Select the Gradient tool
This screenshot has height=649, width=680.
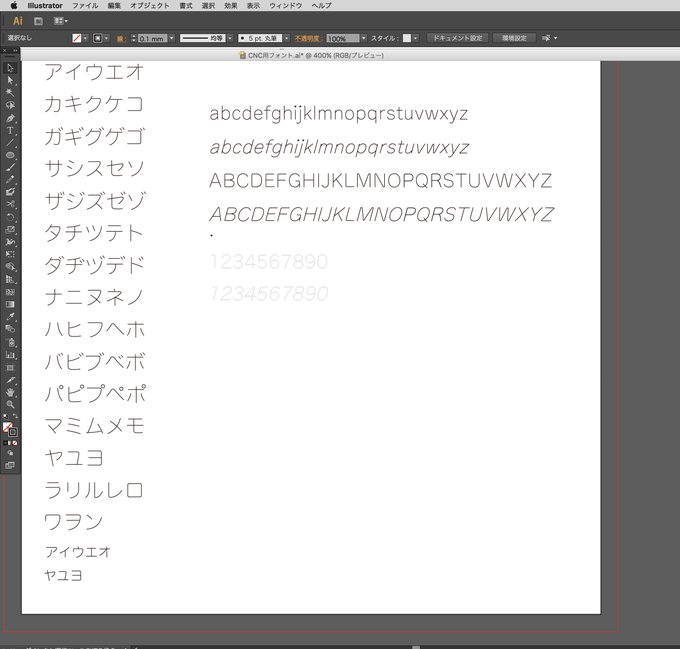pyautogui.click(x=10, y=304)
